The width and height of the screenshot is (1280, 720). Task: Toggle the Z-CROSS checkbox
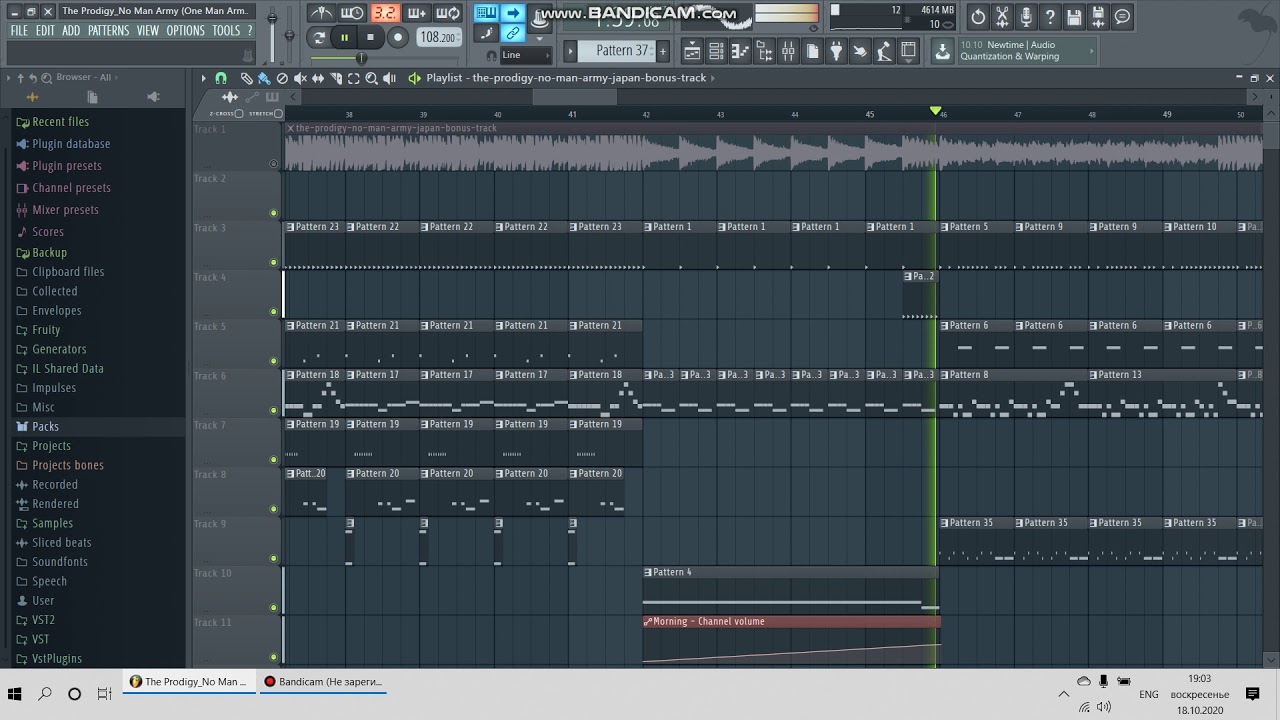coord(239,113)
